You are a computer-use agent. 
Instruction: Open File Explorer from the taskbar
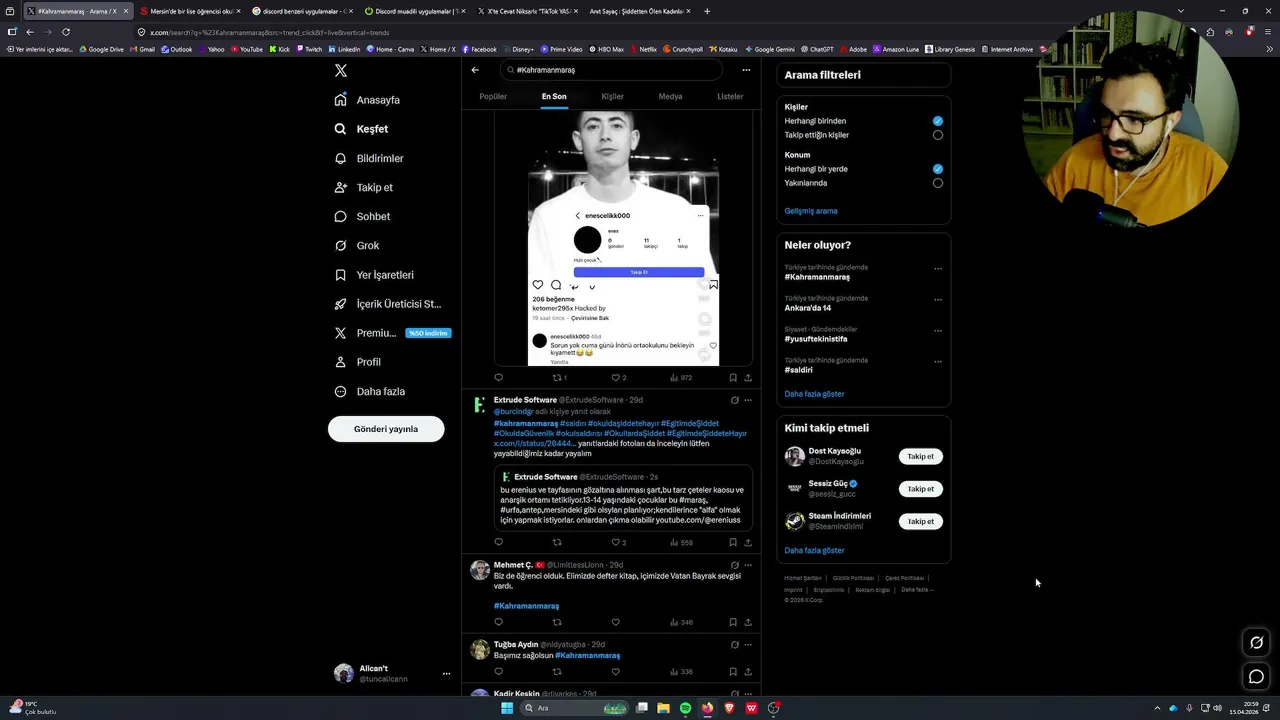[x=663, y=708]
